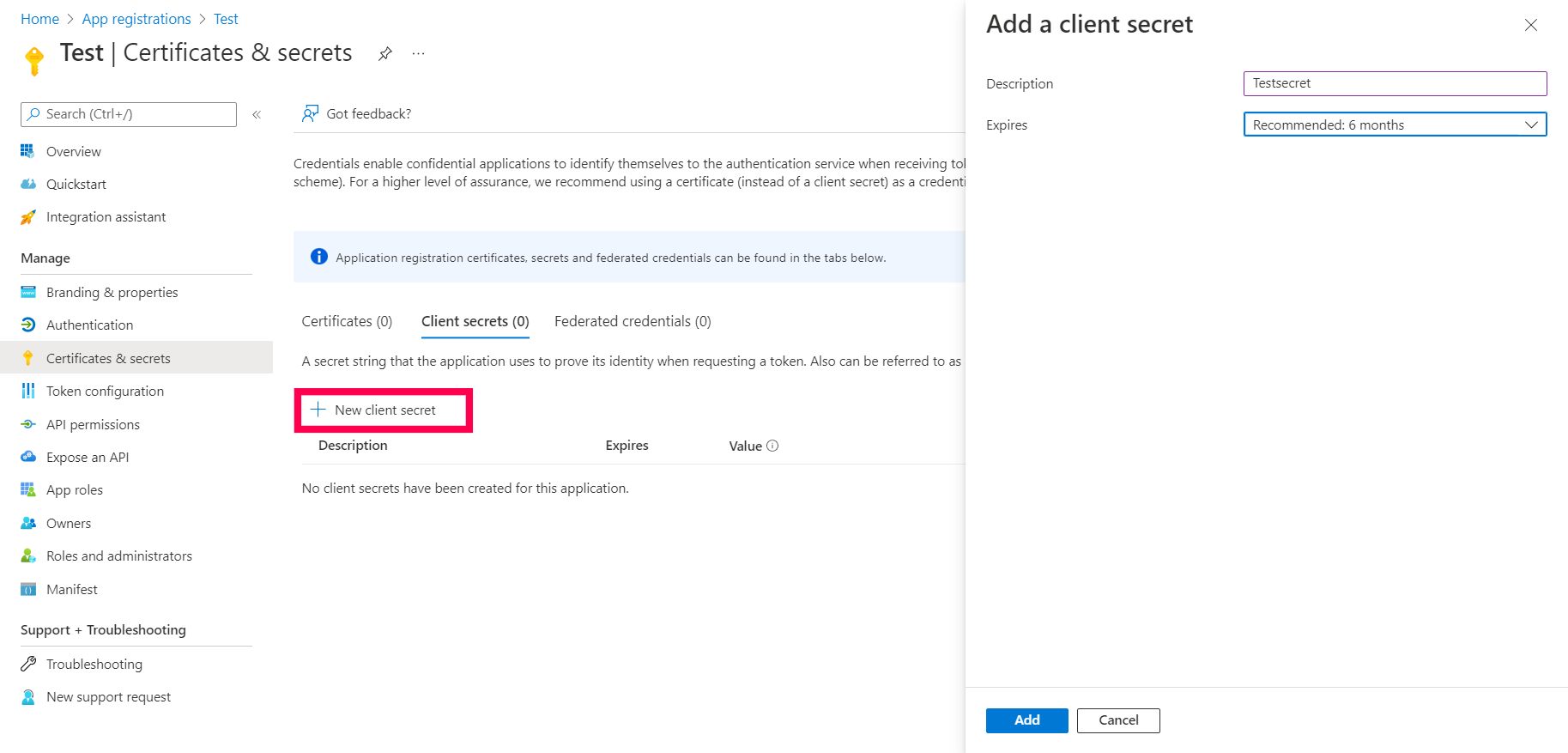Click the pin icon beside page title
Screen dimensions: 1568x753
click(385, 54)
